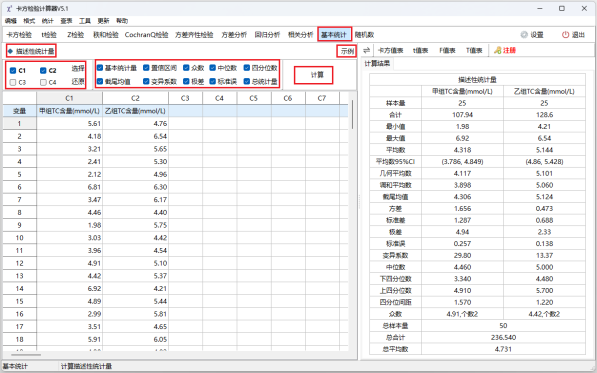Click cell value 5.61 in column C1
The width and height of the screenshot is (597, 373).
coord(69,123)
